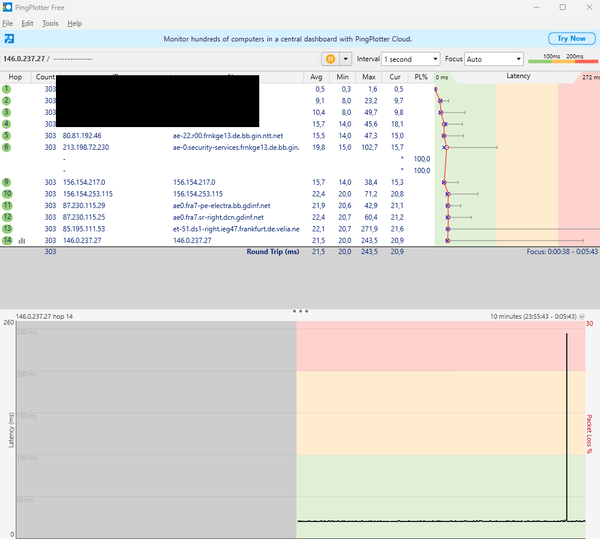Click hop 14 green circle icon
Viewport: 600px width, 539px height.
click(x=7, y=240)
